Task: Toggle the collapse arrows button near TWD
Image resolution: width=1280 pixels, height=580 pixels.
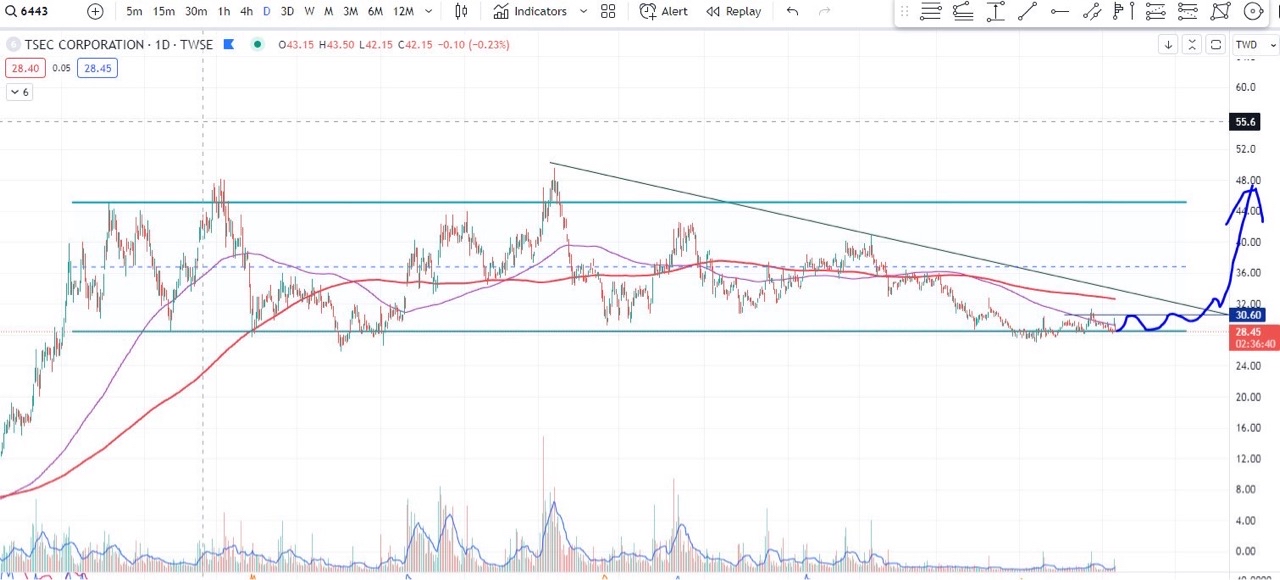Action: coord(1192,45)
